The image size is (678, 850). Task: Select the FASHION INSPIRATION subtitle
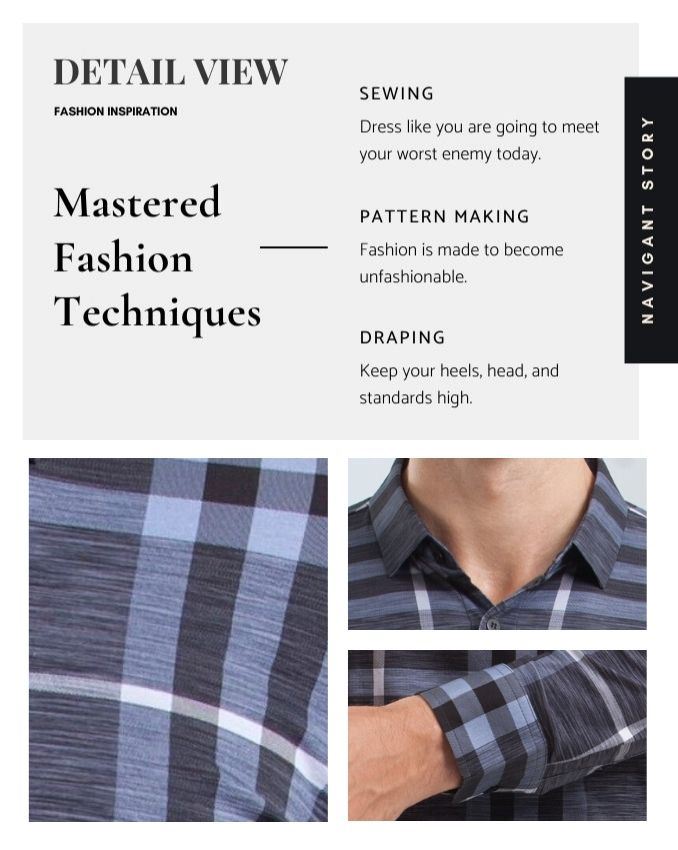coord(115,111)
